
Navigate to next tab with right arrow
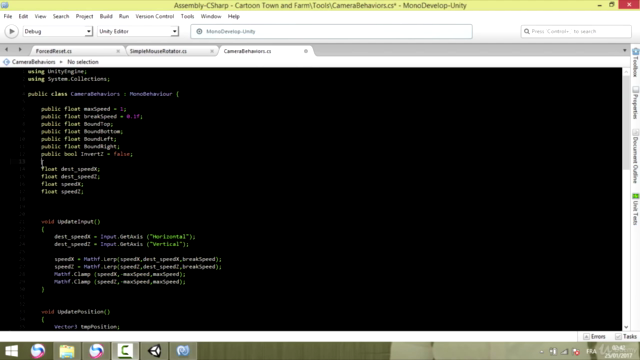pos(20,49)
